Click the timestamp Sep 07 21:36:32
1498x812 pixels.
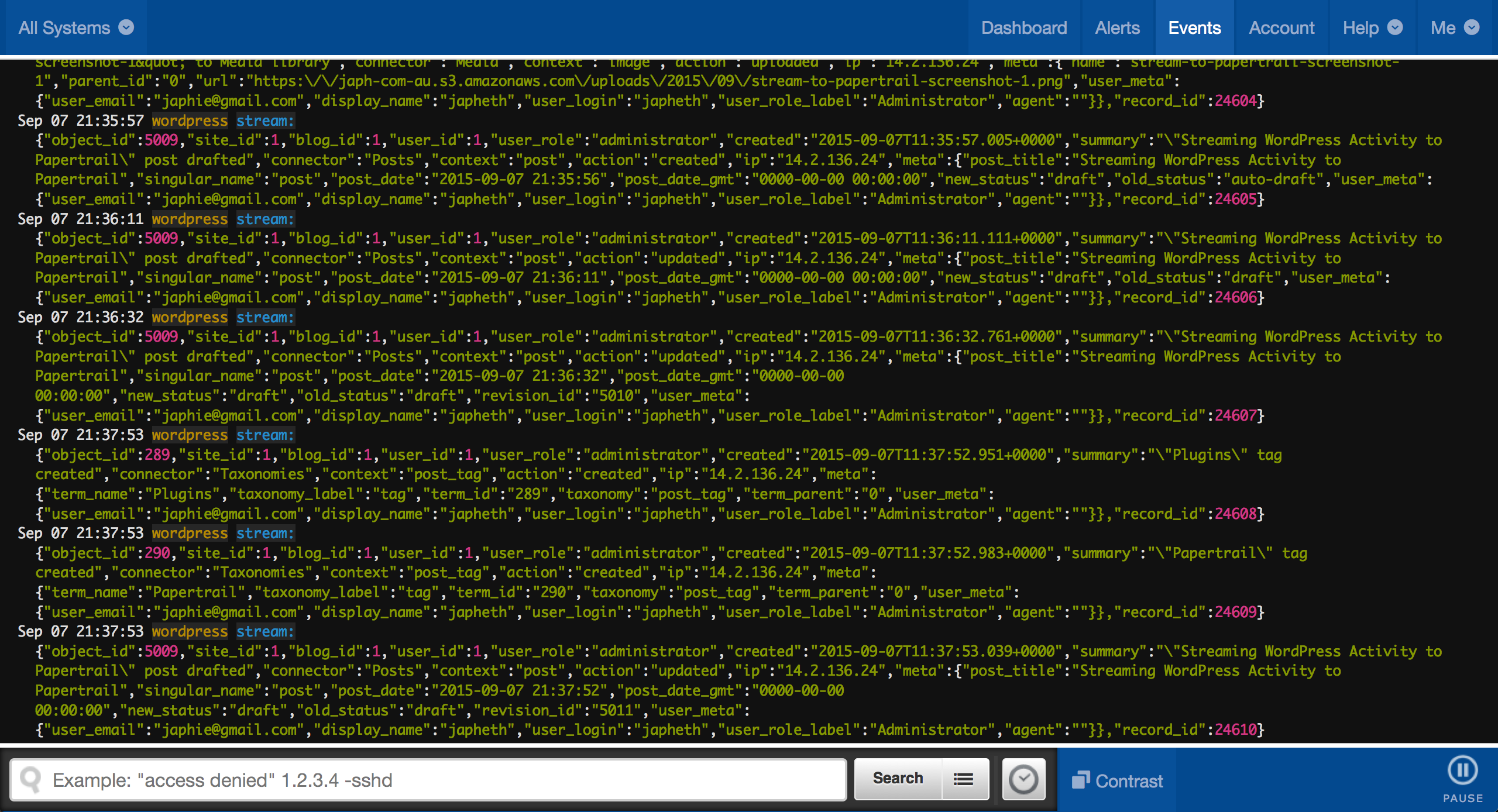(81, 317)
